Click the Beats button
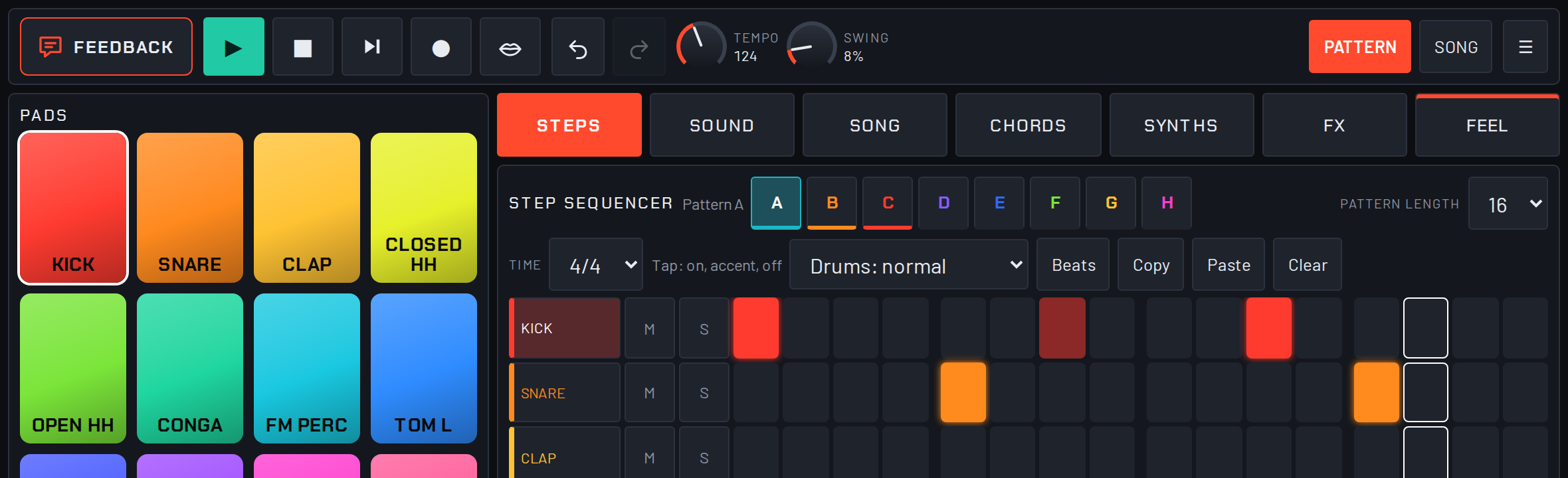This screenshot has width=1568, height=478. click(1073, 265)
